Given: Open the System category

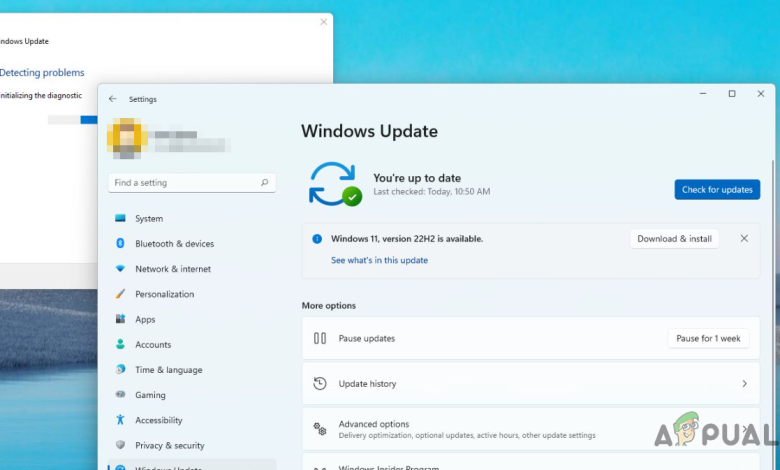Looking at the screenshot, I should pyautogui.click(x=192, y=218).
